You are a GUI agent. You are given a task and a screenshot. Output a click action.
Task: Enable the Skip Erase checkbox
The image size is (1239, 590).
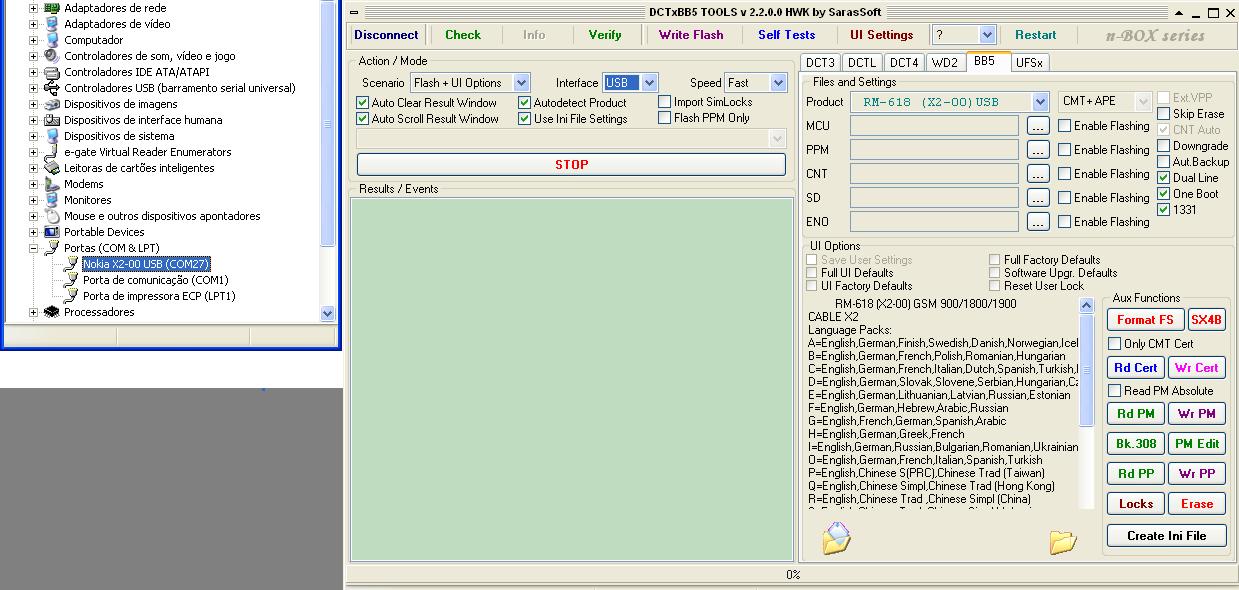coord(1163,114)
